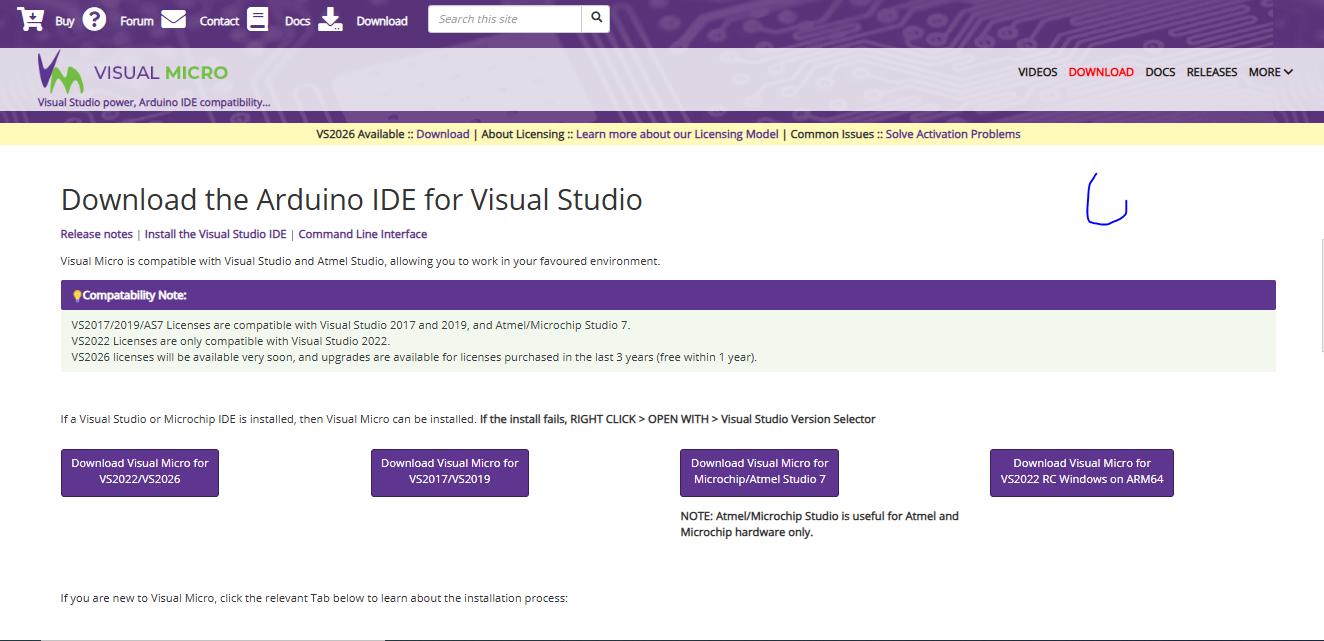Focus the 'Search this site' field

click(x=505, y=19)
